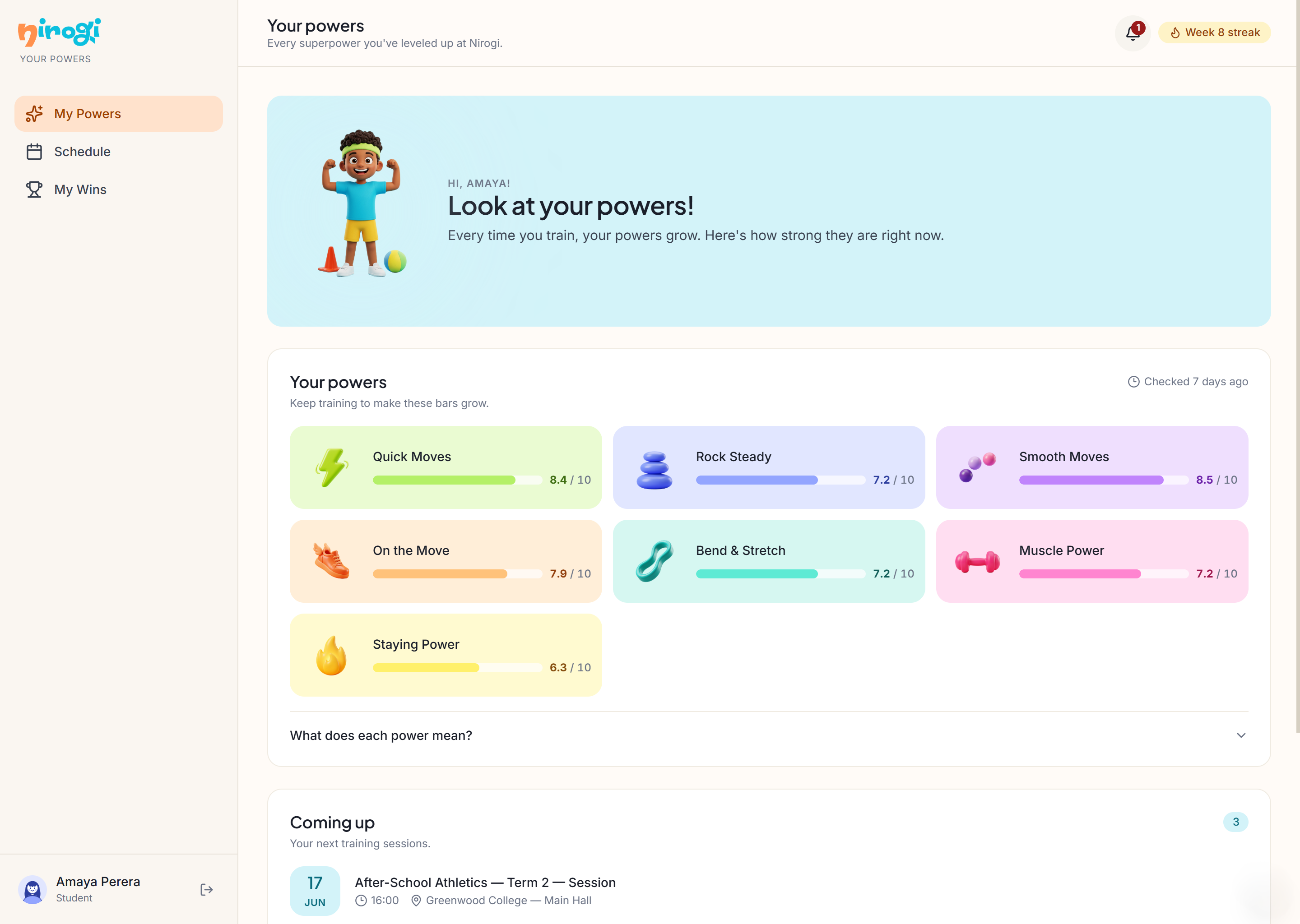Click the Staying Power flame icon
The width and height of the screenshot is (1300, 924).
(x=331, y=656)
